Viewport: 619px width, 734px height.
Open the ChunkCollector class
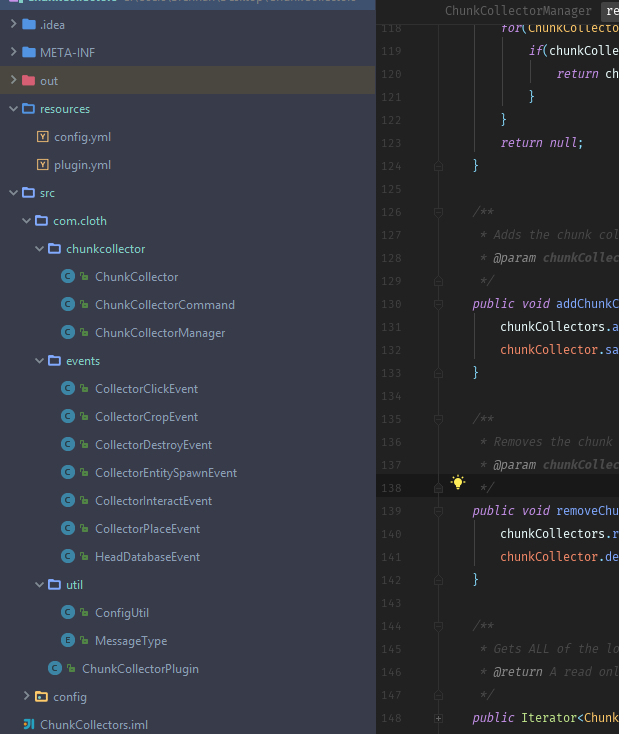tap(136, 277)
